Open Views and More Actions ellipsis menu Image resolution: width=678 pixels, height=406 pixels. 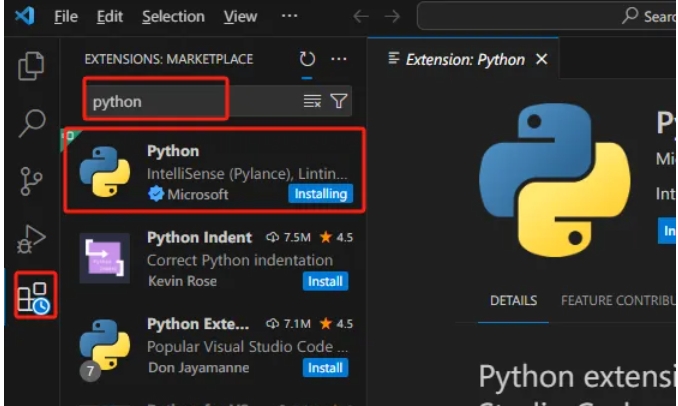[339, 60]
